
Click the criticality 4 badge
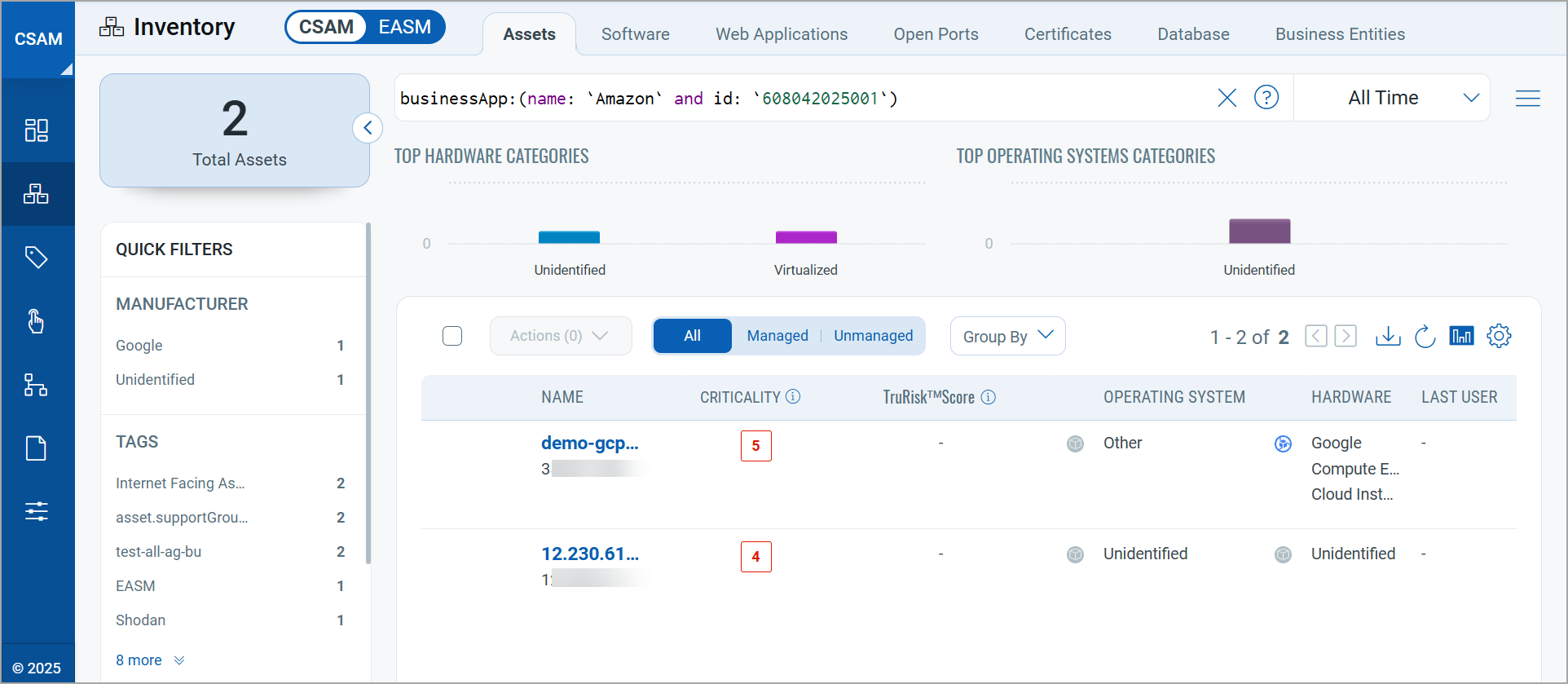coord(755,557)
